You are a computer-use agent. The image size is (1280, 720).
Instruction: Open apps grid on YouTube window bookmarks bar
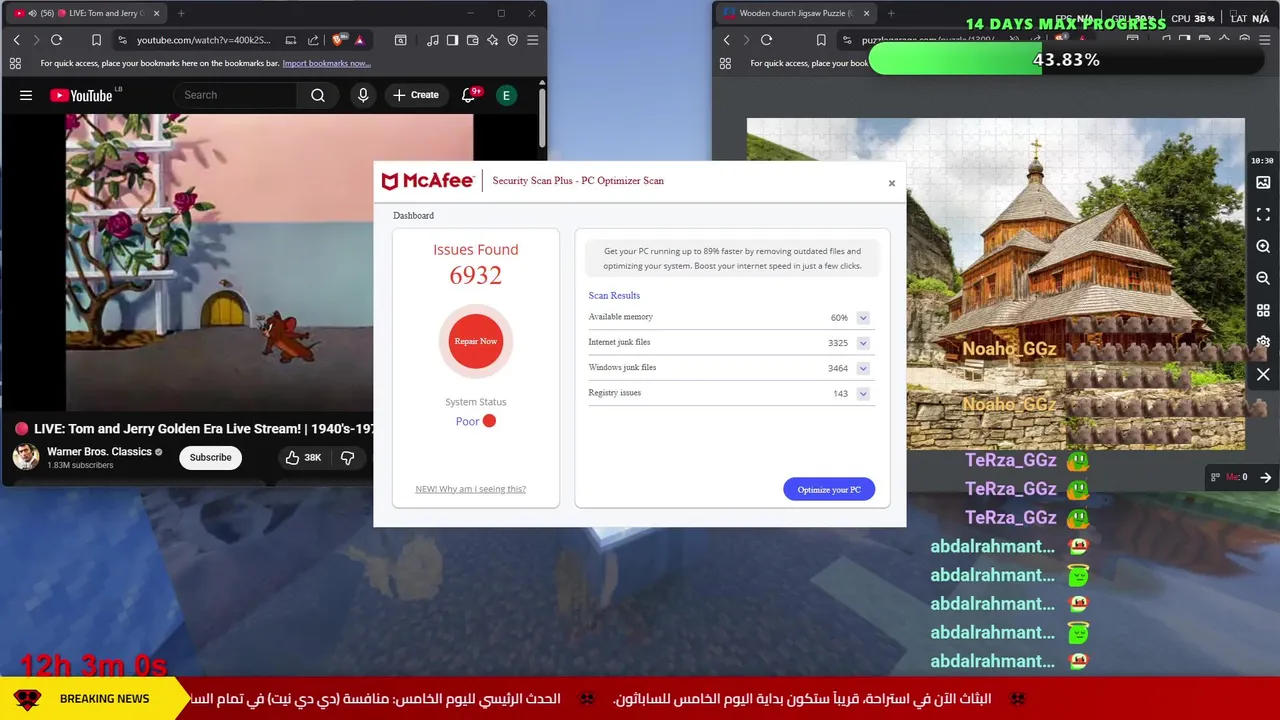click(15, 63)
